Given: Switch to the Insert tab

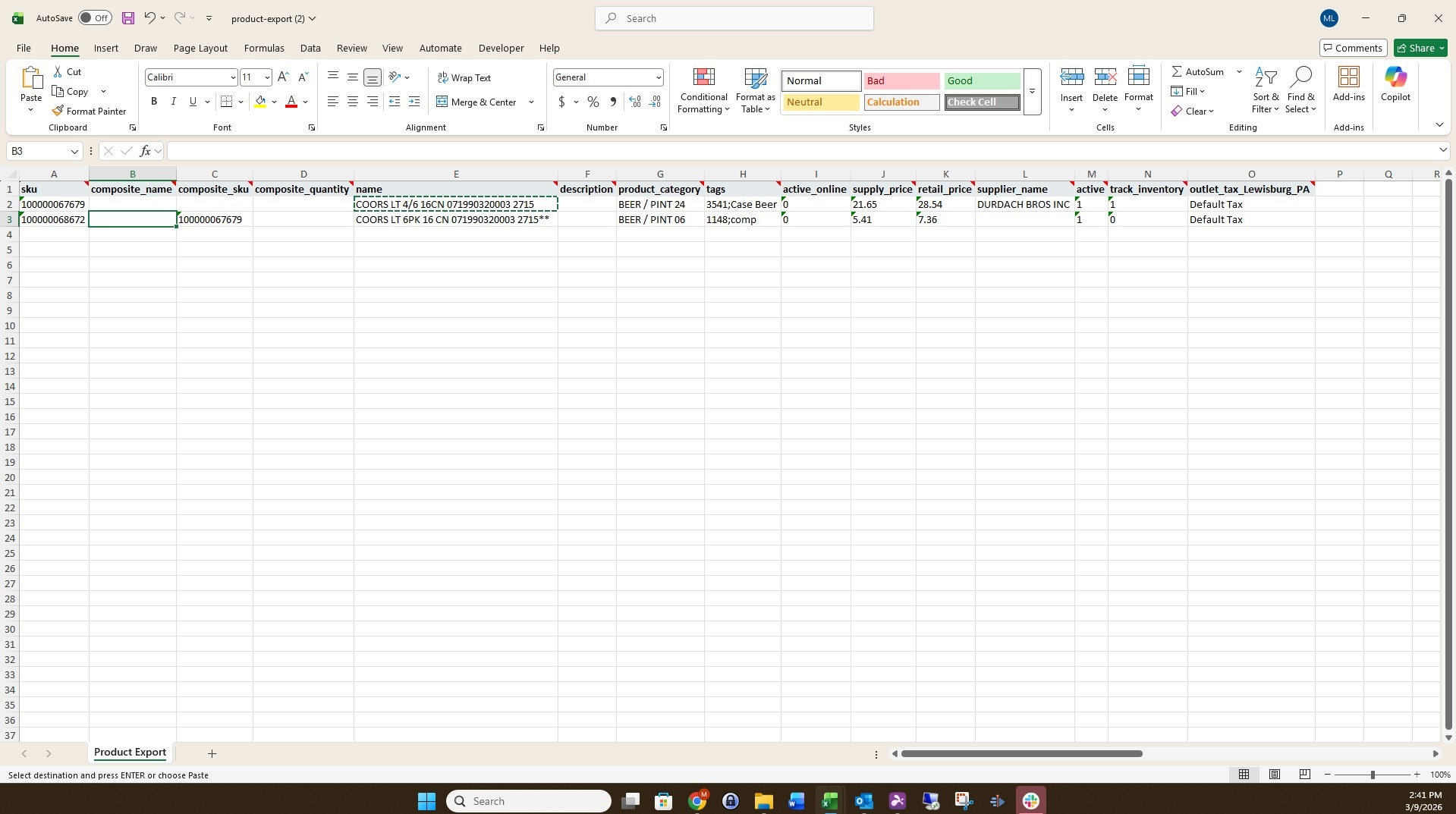Looking at the screenshot, I should coord(106,48).
